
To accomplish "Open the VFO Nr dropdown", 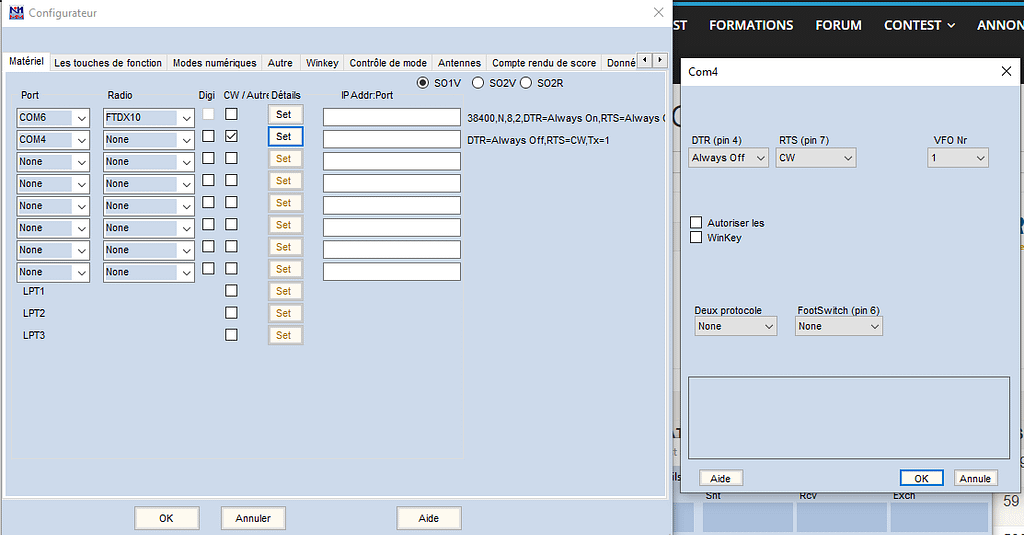I will coord(958,157).
